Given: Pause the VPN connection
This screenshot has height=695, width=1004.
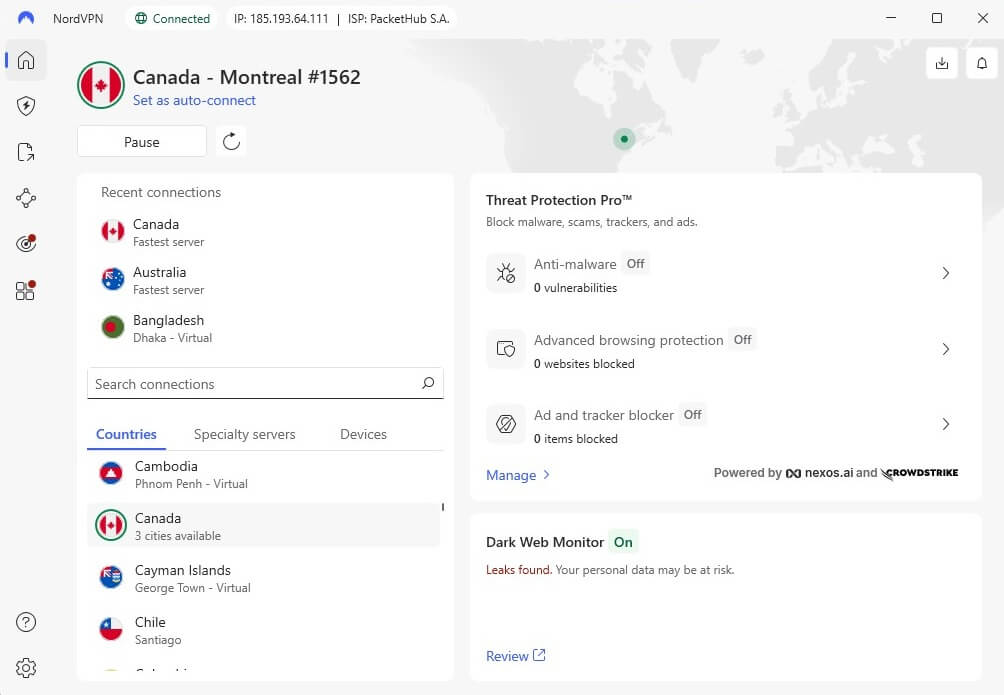Looking at the screenshot, I should 141,141.
